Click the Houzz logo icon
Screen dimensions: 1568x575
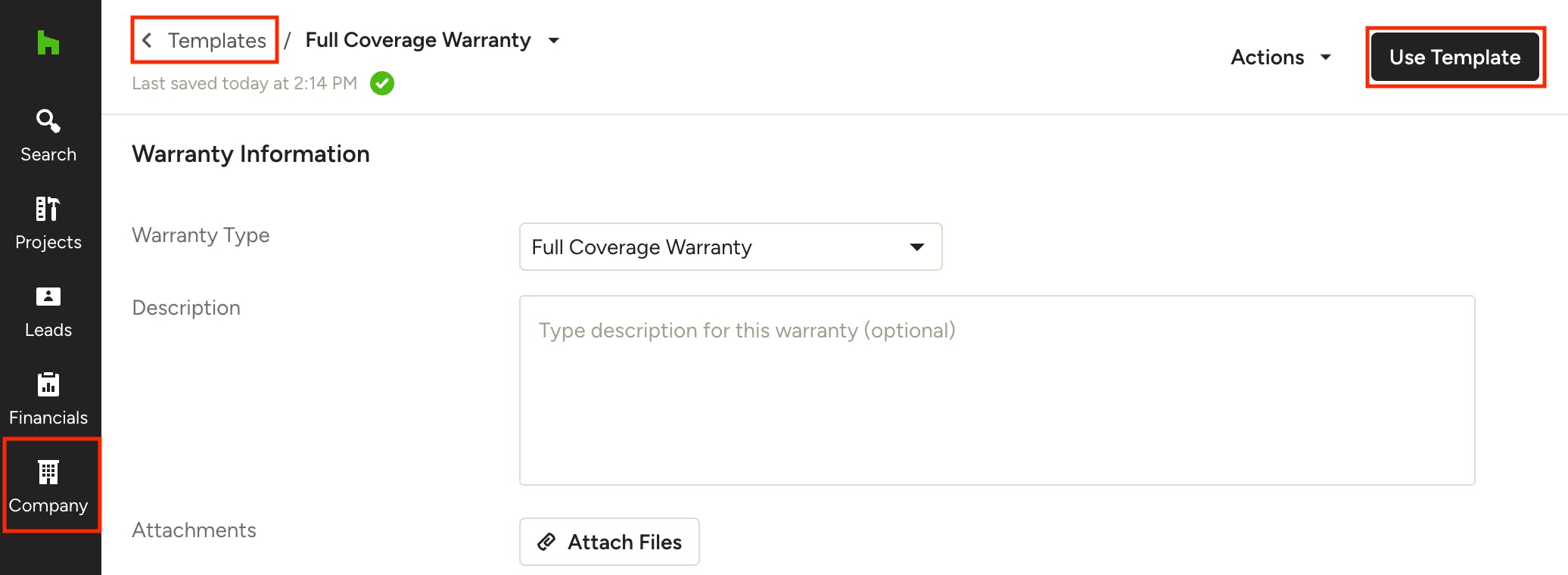coord(48,42)
